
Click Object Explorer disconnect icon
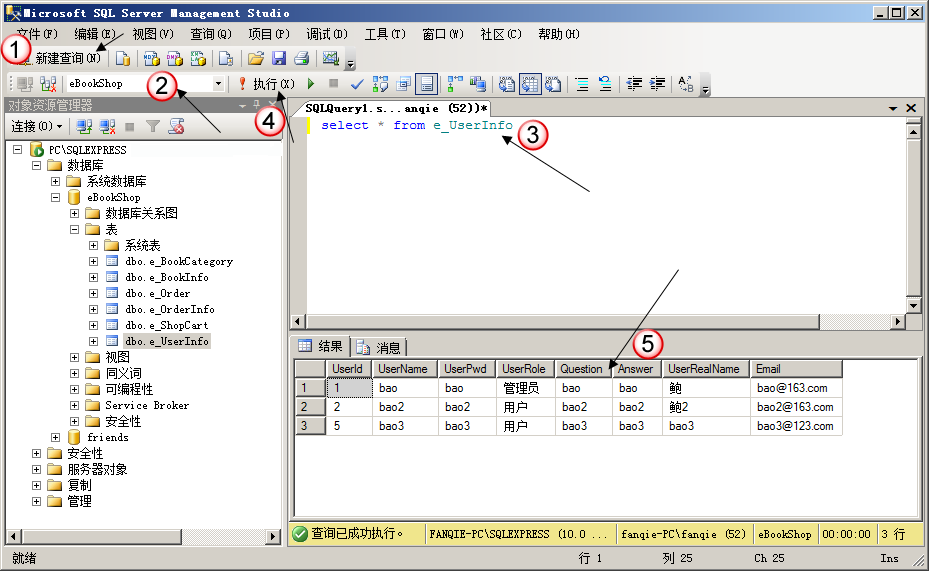click(x=107, y=126)
